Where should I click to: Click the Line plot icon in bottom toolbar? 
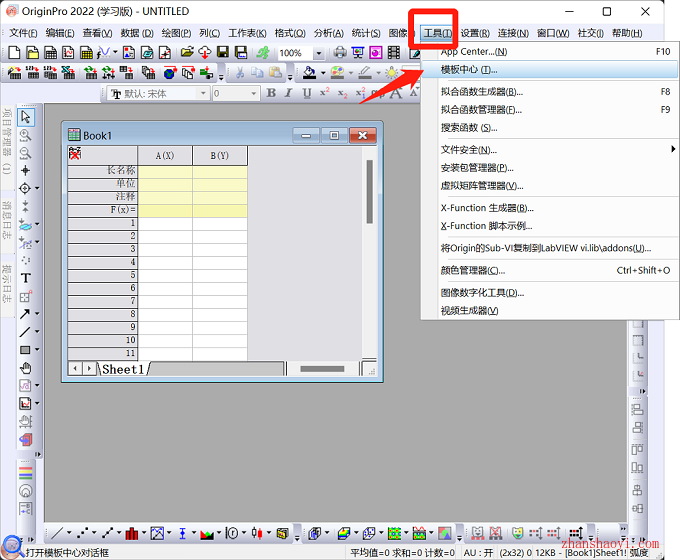[x=57, y=533]
